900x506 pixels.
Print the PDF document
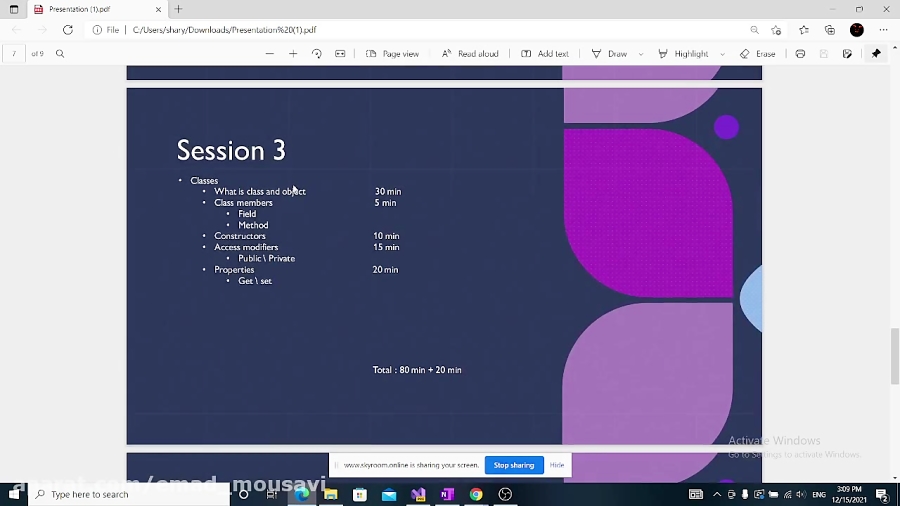[x=800, y=54]
